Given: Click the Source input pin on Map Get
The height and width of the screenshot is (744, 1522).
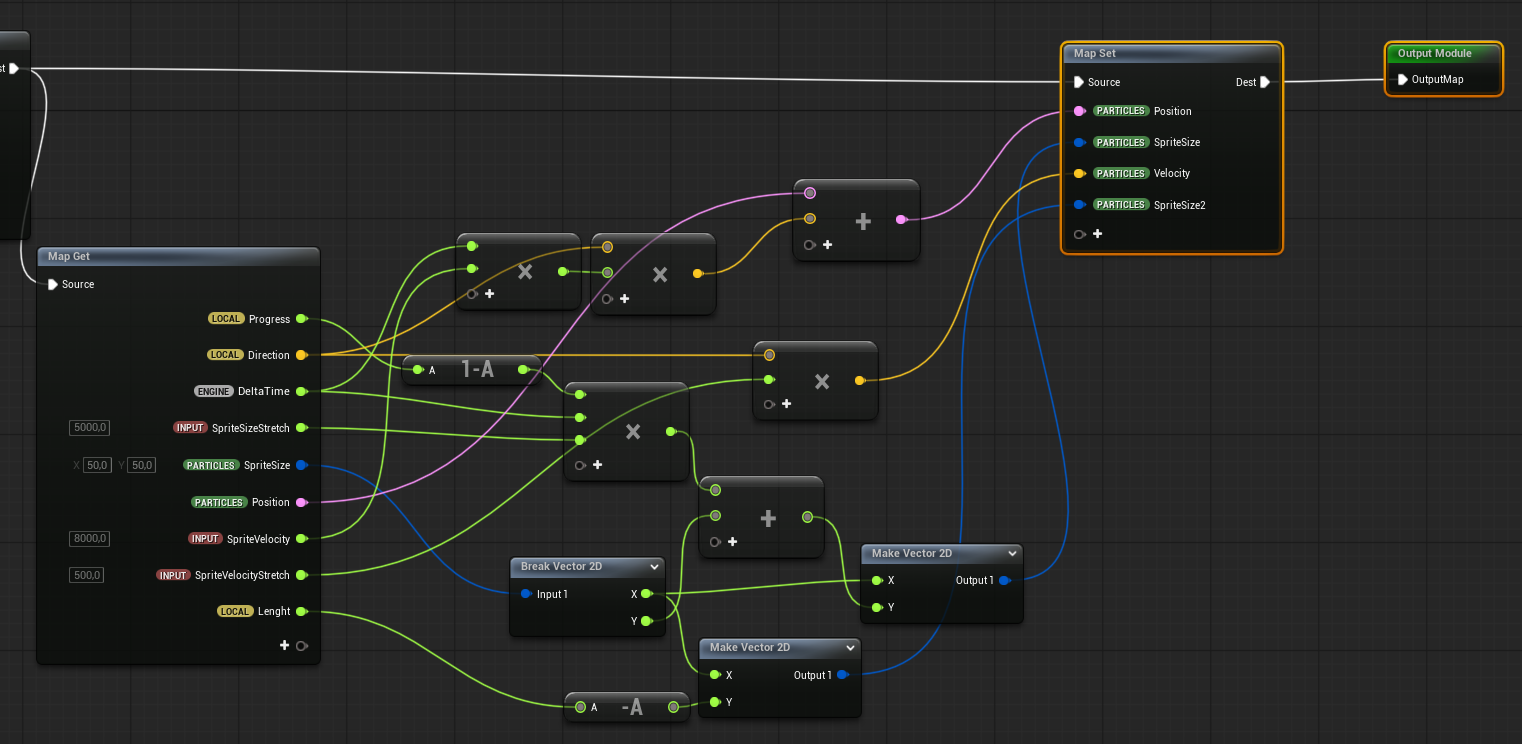Looking at the screenshot, I should [x=53, y=284].
